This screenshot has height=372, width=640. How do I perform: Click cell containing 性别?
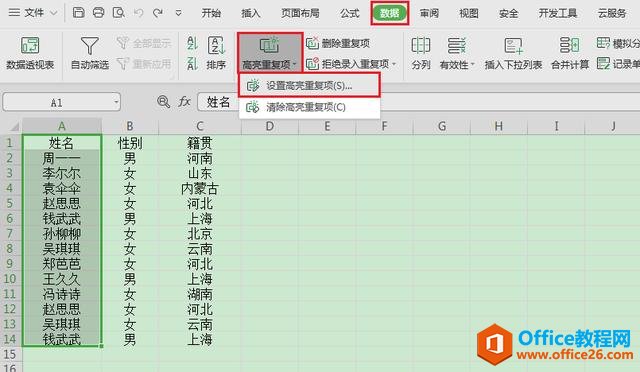130,143
